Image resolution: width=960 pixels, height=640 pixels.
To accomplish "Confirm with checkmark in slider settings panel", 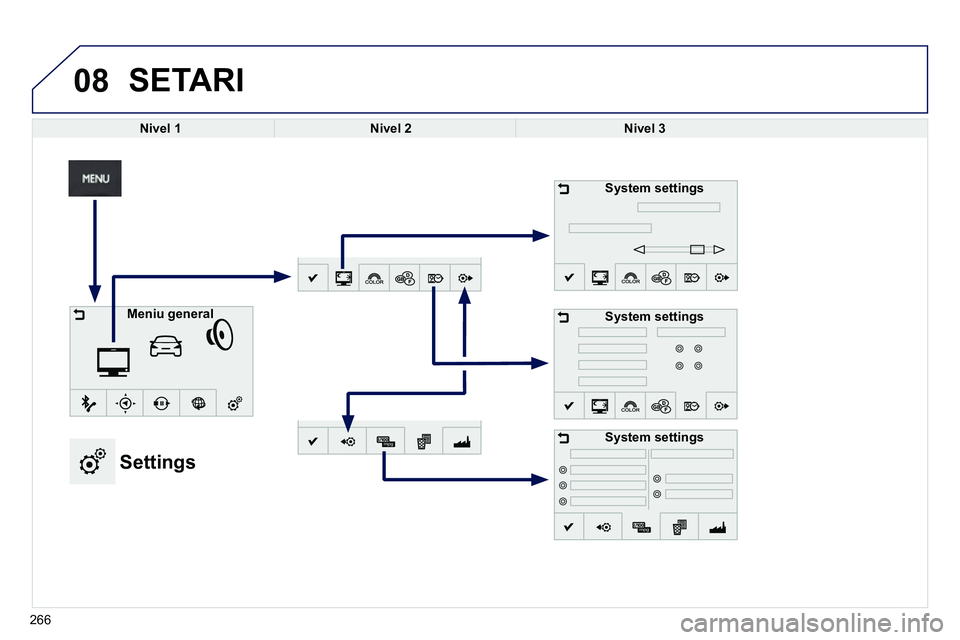I will click(x=569, y=277).
